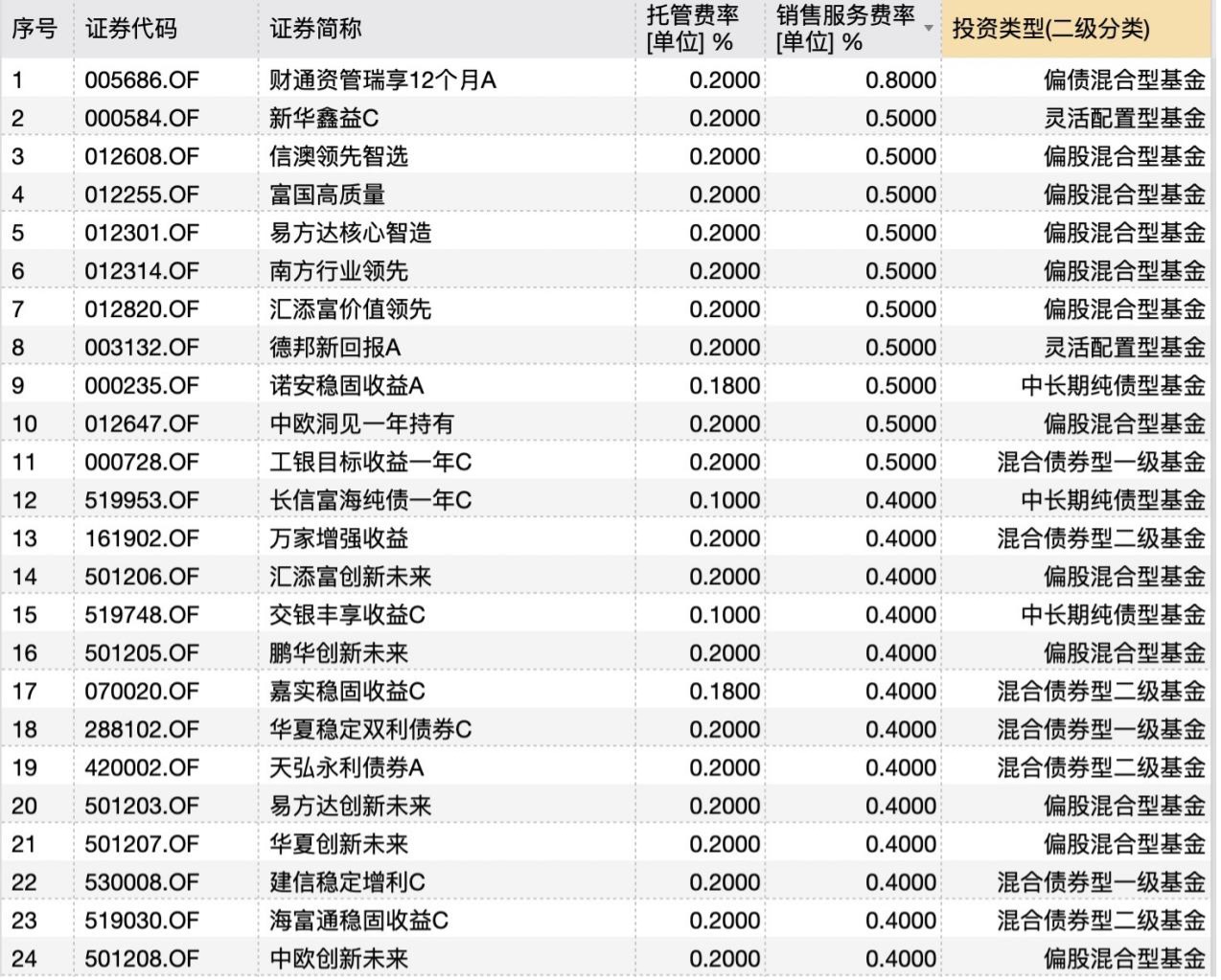
Task: Click fund name 华夏稳定双利债券C
Action: point(370,730)
